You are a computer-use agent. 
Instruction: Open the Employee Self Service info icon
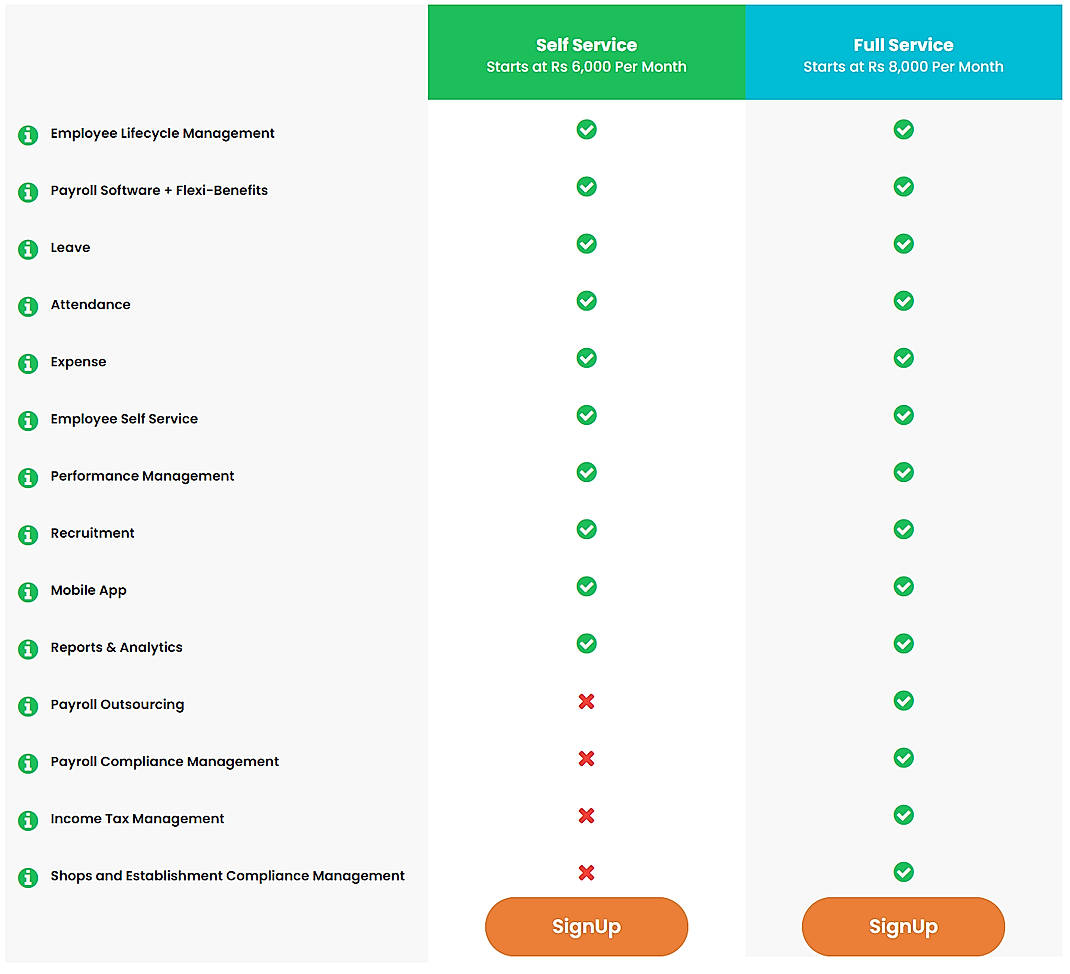[27, 420]
